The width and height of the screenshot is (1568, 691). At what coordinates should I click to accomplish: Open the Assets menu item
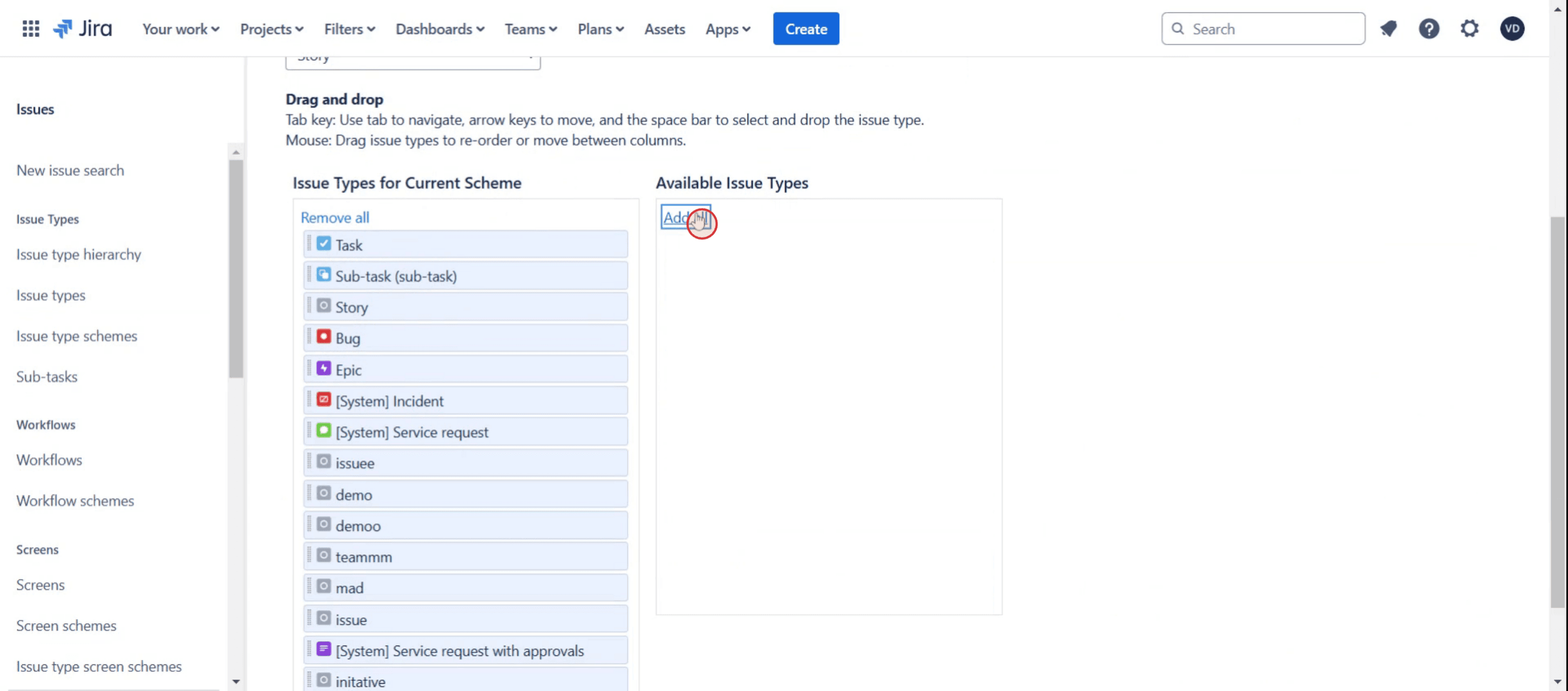[664, 29]
